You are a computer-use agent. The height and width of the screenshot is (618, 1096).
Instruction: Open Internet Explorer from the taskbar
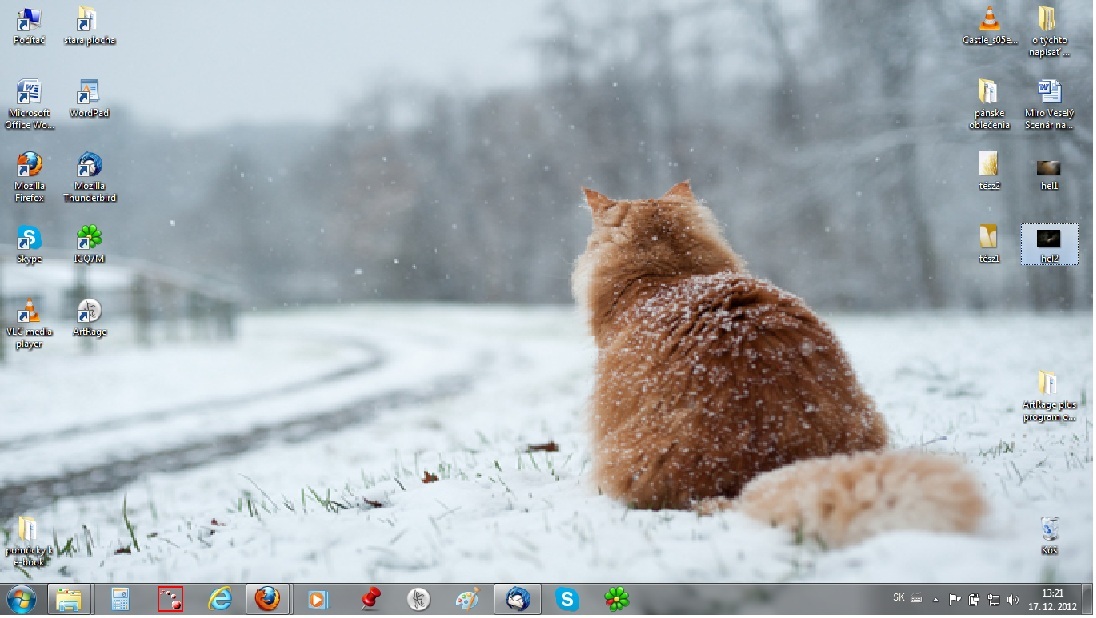tap(219, 599)
